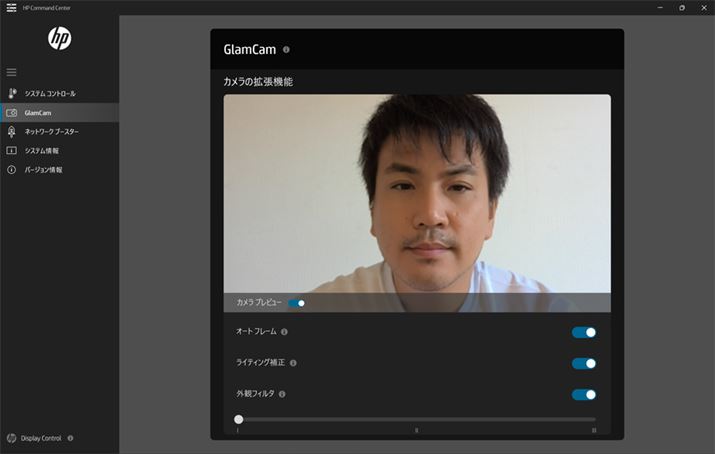Show info for 外観フィルタ
The image size is (715, 454).
coord(283,394)
